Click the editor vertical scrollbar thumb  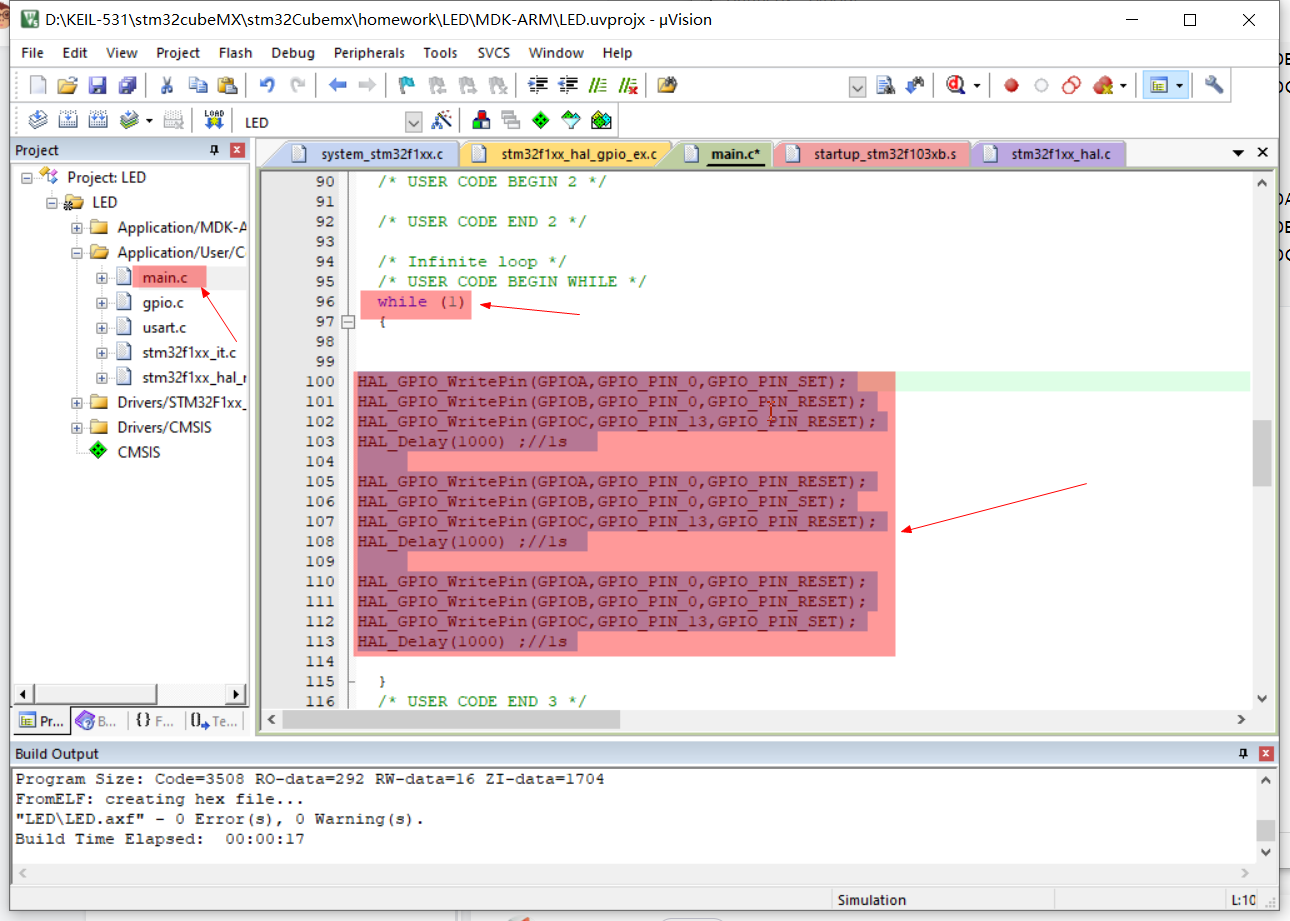tap(1262, 452)
